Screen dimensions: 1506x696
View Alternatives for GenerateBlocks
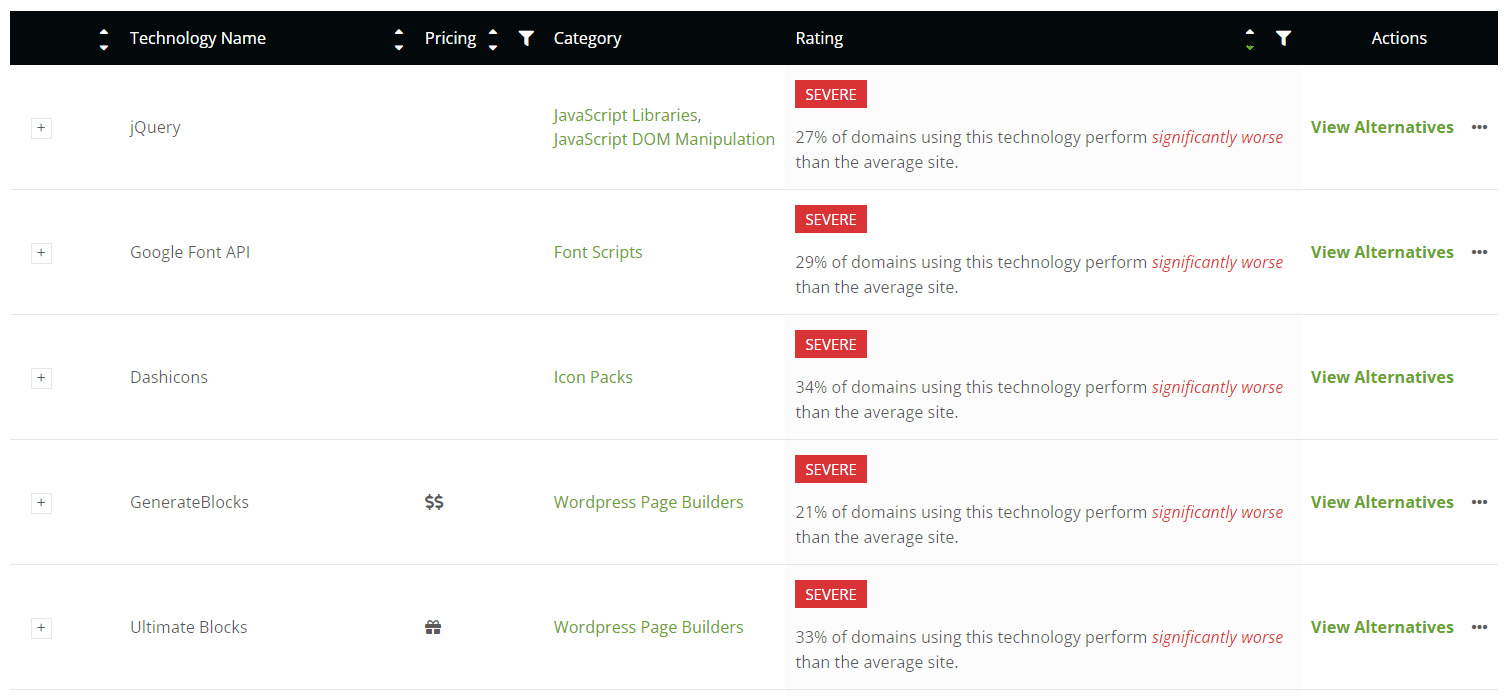[x=1382, y=502]
